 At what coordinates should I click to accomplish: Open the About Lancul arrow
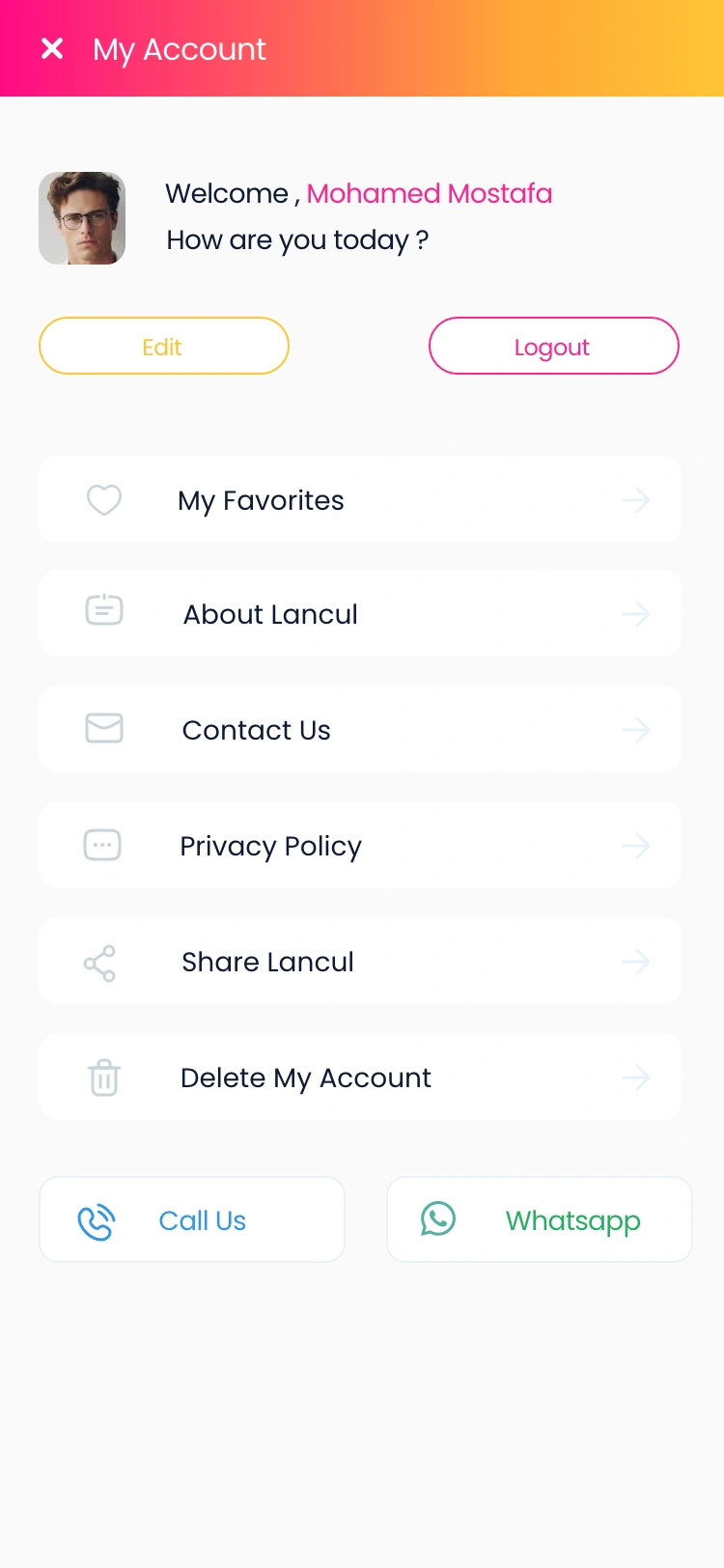[635, 614]
